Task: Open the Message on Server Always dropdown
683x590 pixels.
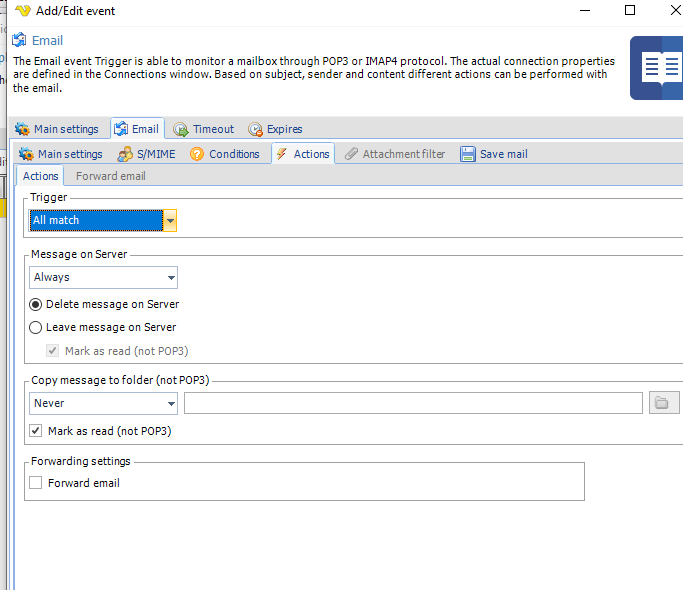Action: click(171, 278)
